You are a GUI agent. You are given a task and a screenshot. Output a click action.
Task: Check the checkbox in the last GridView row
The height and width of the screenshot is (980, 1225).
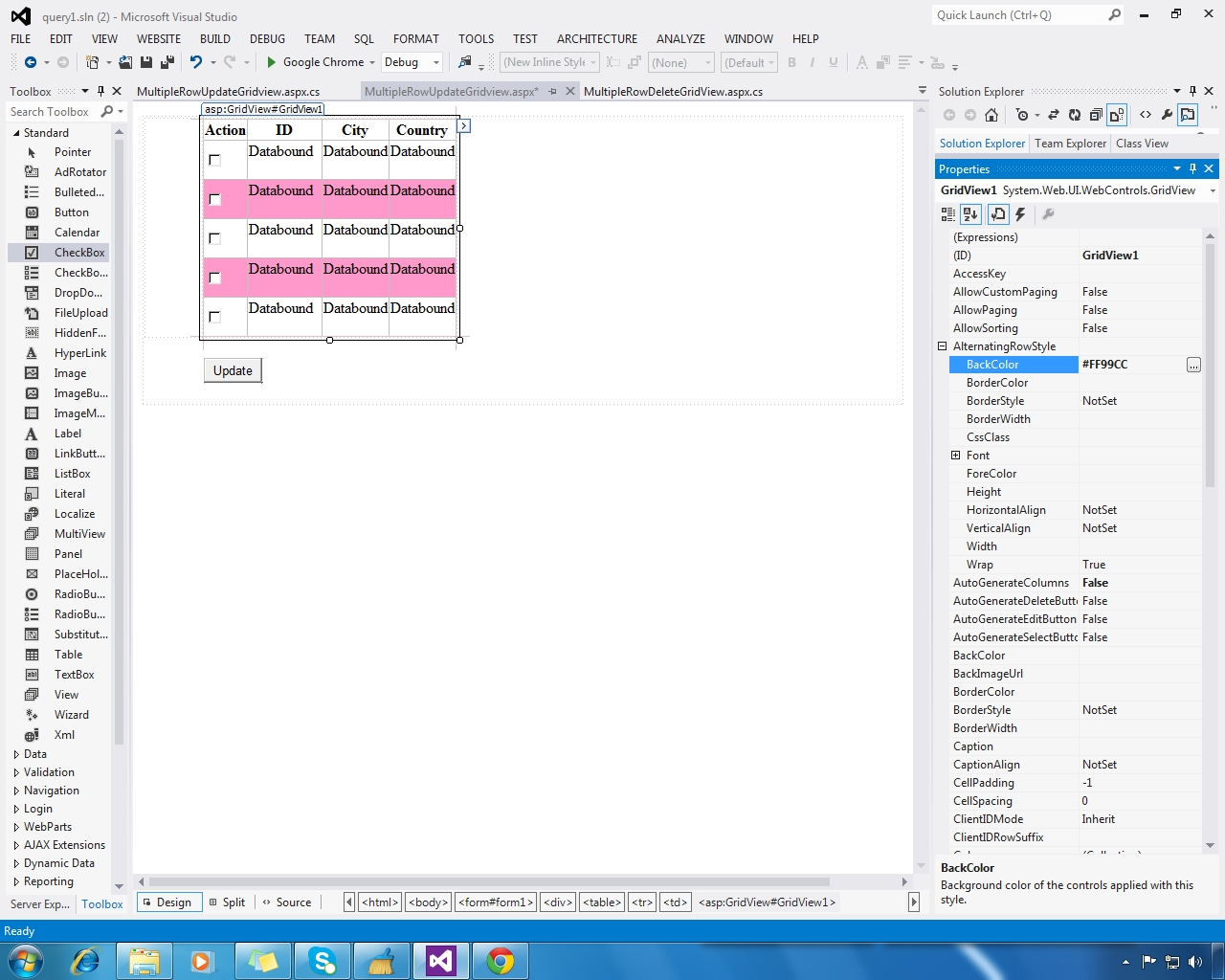click(215, 317)
